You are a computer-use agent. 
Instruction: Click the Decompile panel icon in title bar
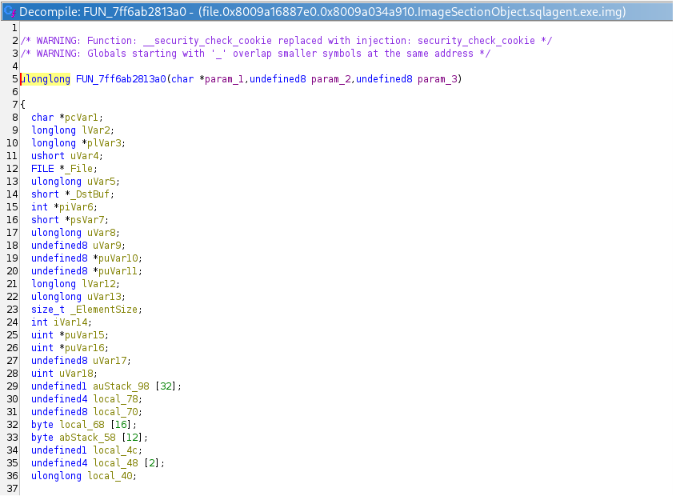[x=10, y=12]
